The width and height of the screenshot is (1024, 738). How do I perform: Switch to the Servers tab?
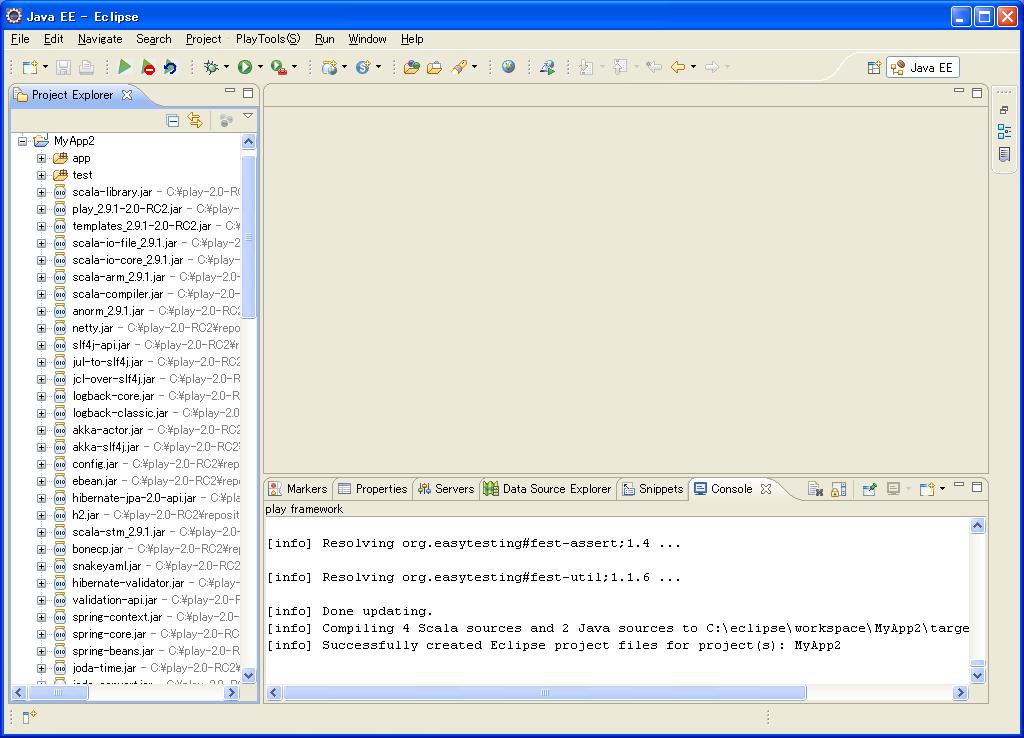click(x=447, y=489)
